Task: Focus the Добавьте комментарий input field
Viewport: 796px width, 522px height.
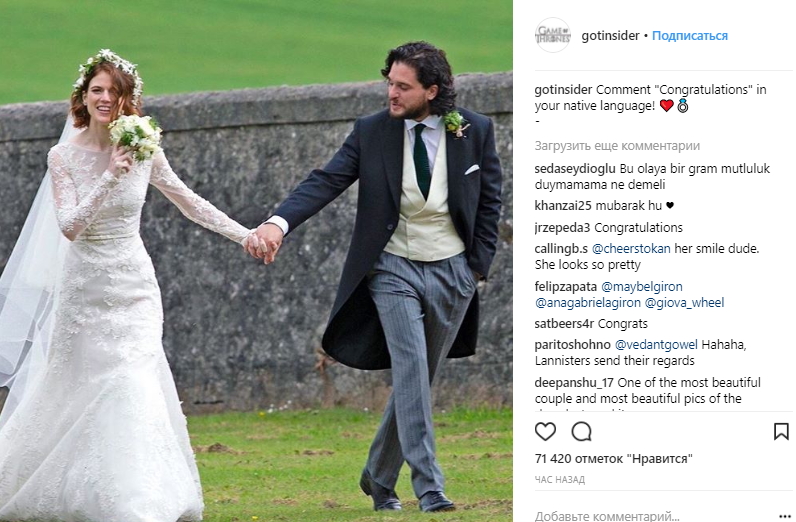Action: [652, 516]
